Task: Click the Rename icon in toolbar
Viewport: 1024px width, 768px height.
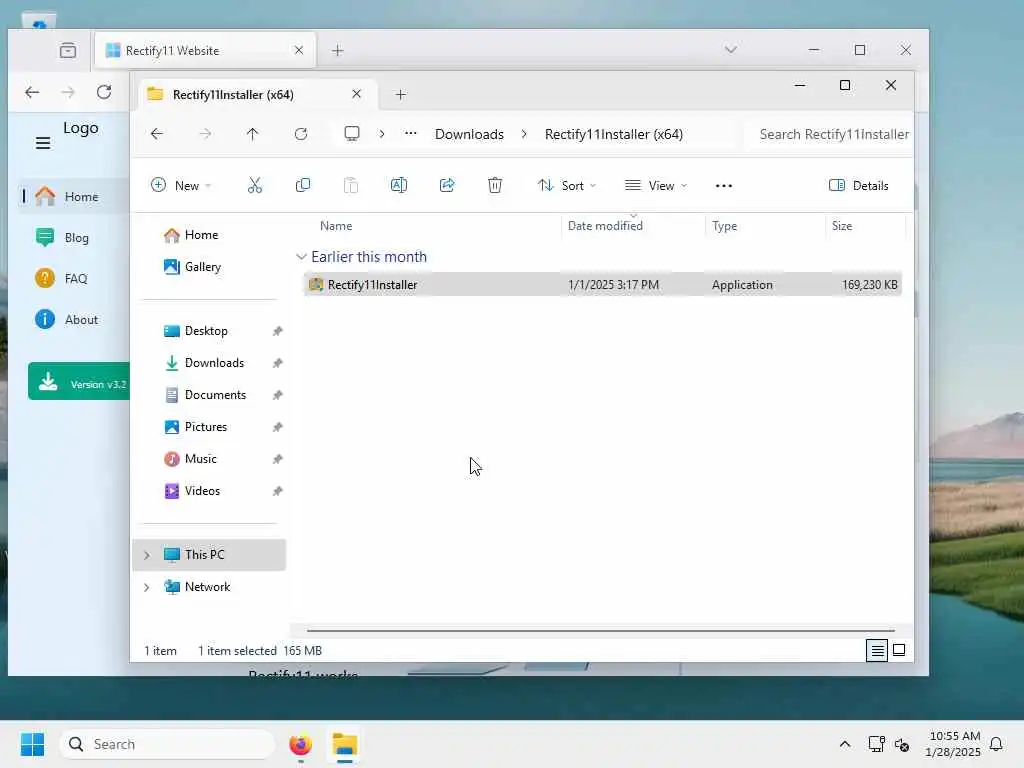Action: (398, 185)
